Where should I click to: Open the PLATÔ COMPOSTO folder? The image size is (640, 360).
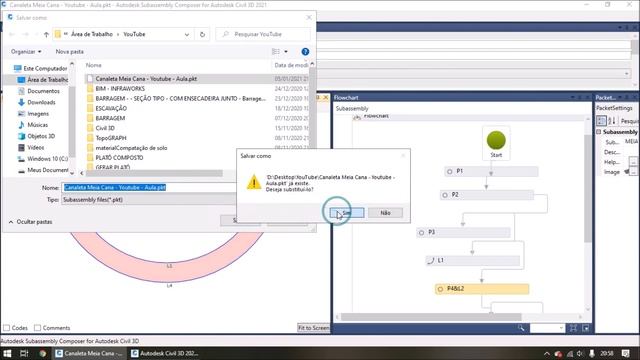[119, 158]
